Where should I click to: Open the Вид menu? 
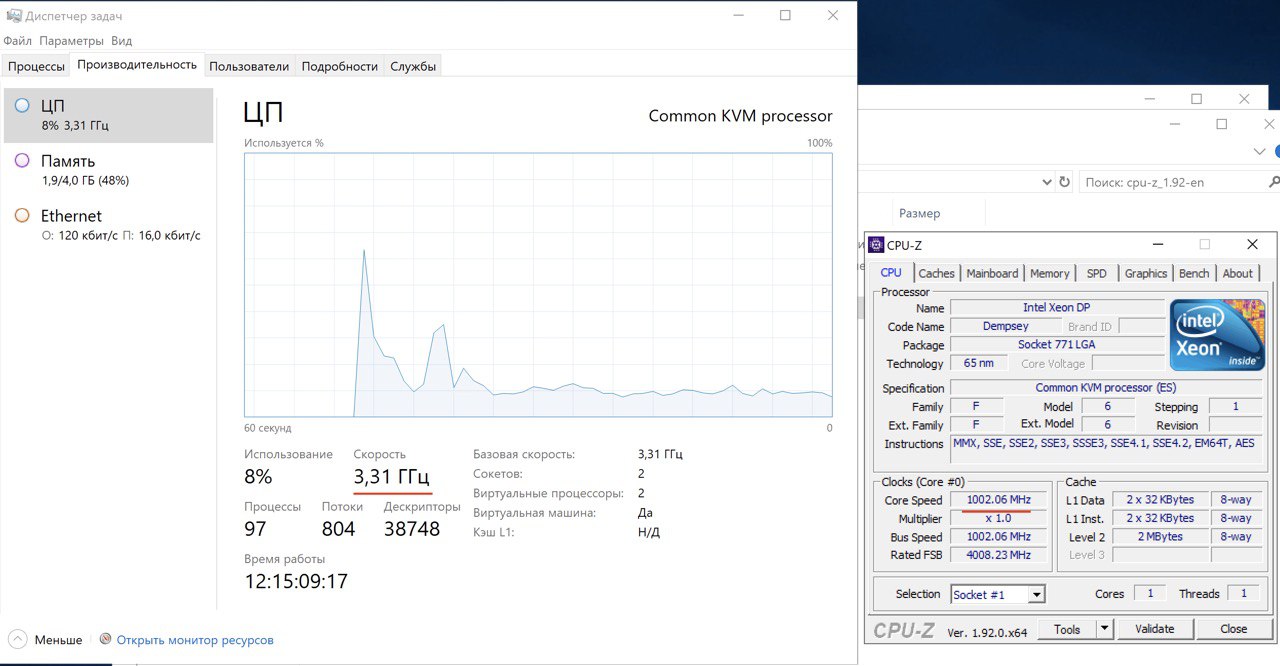click(x=121, y=41)
